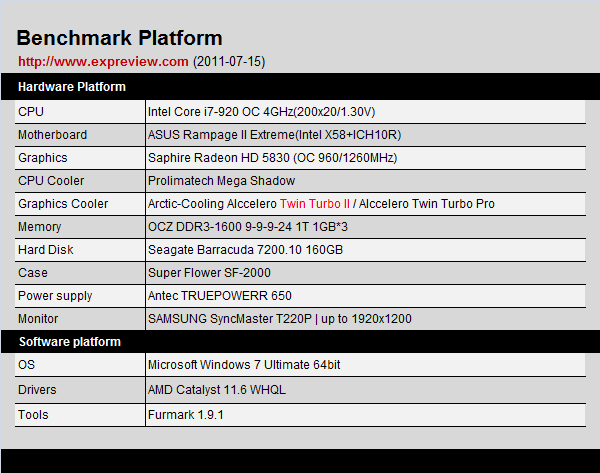
Task: Click the Microsoft Windows 7 Ultimate value
Action: pyautogui.click(x=246, y=366)
